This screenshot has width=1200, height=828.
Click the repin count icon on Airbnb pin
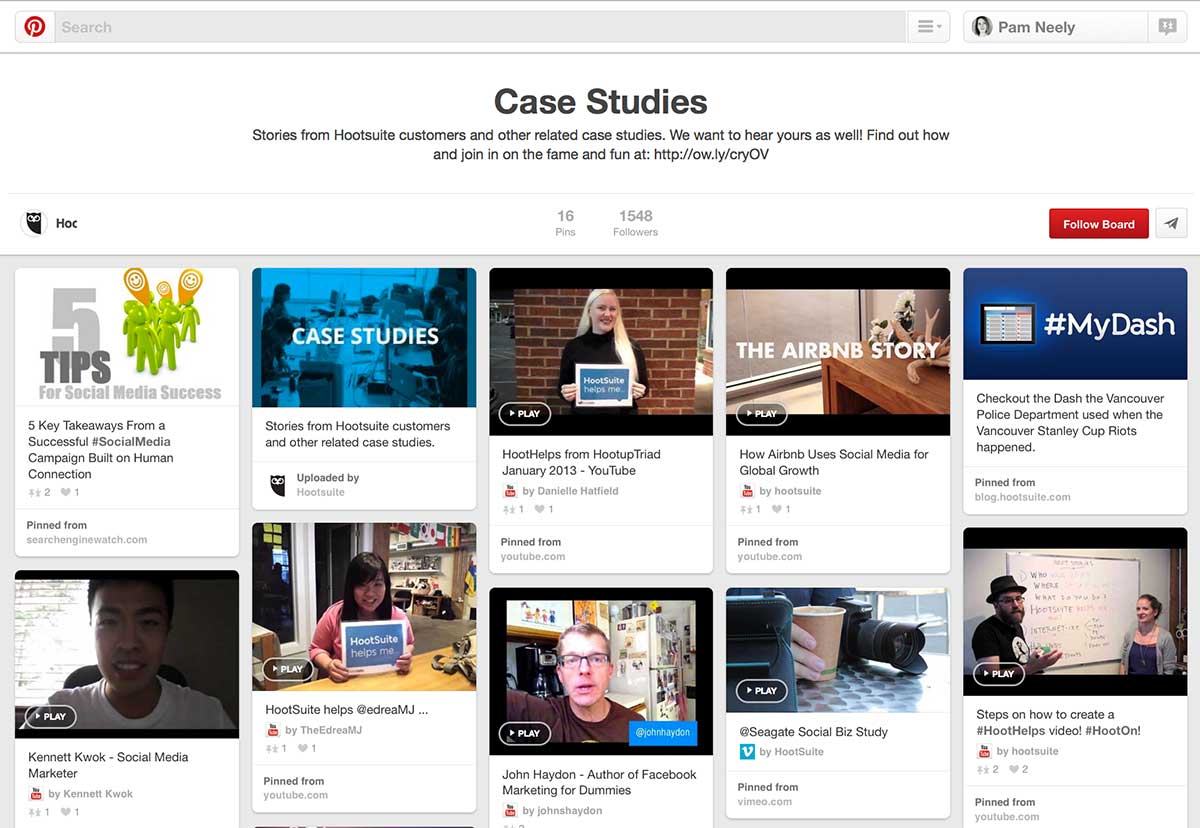(746, 509)
